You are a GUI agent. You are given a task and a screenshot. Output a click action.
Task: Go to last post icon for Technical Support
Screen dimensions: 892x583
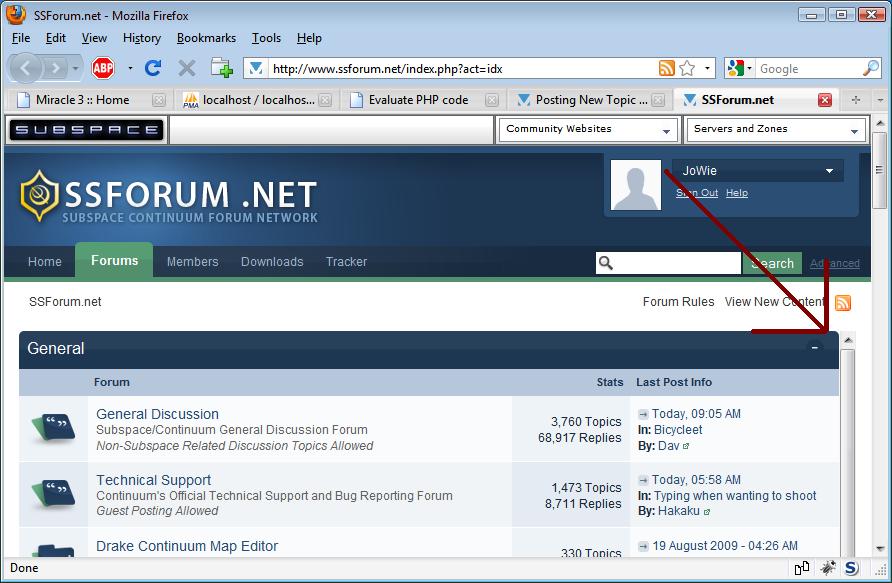click(x=643, y=480)
